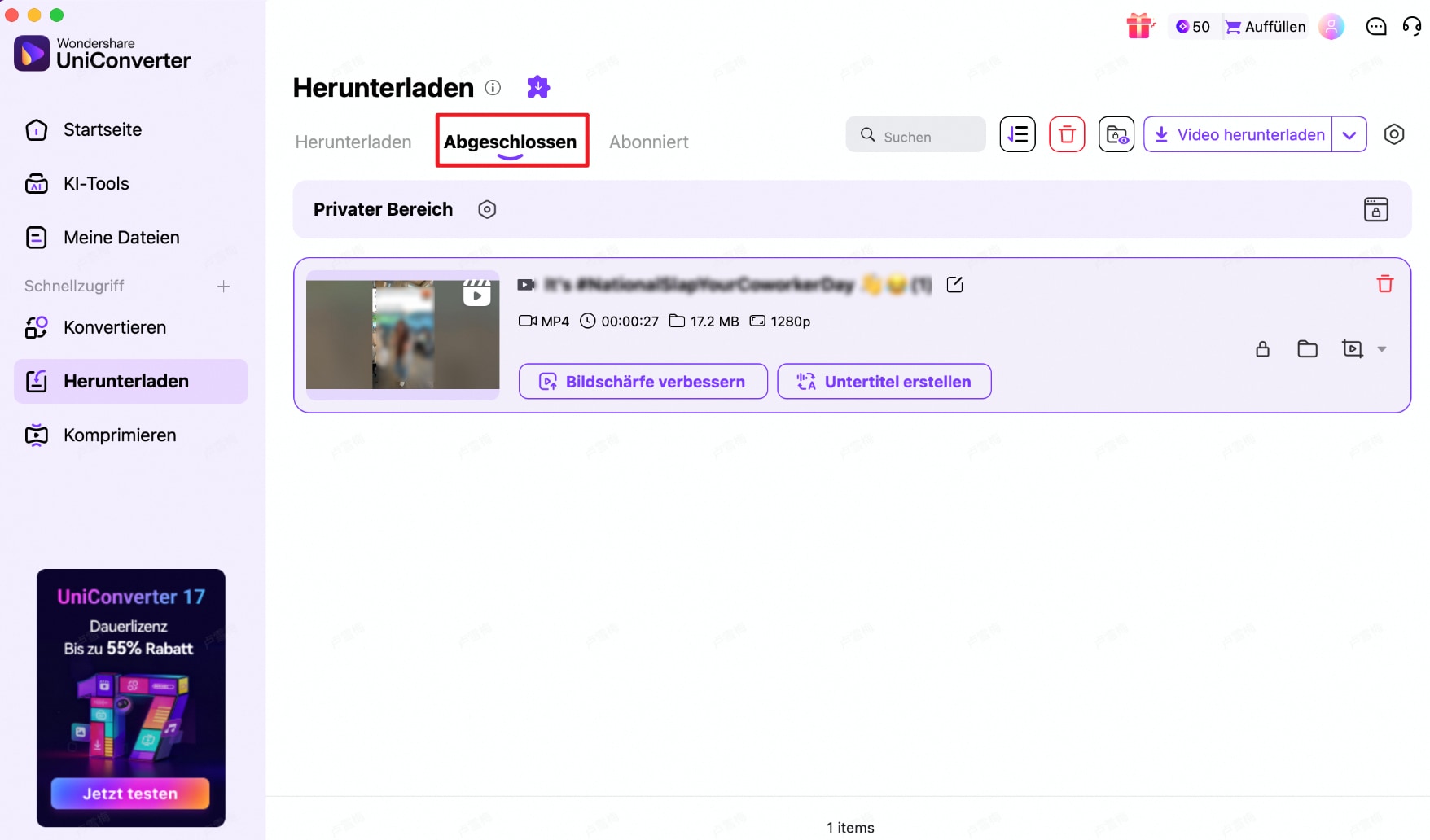Screen dimensions: 1430x840
Task: Start Untertitel erstellen for the download
Action: (x=884, y=381)
